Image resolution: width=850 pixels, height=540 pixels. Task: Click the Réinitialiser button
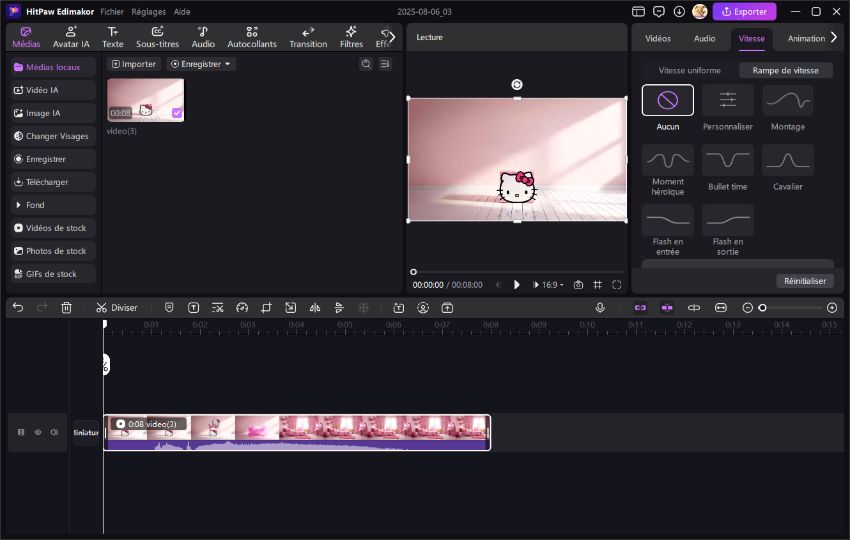(804, 281)
